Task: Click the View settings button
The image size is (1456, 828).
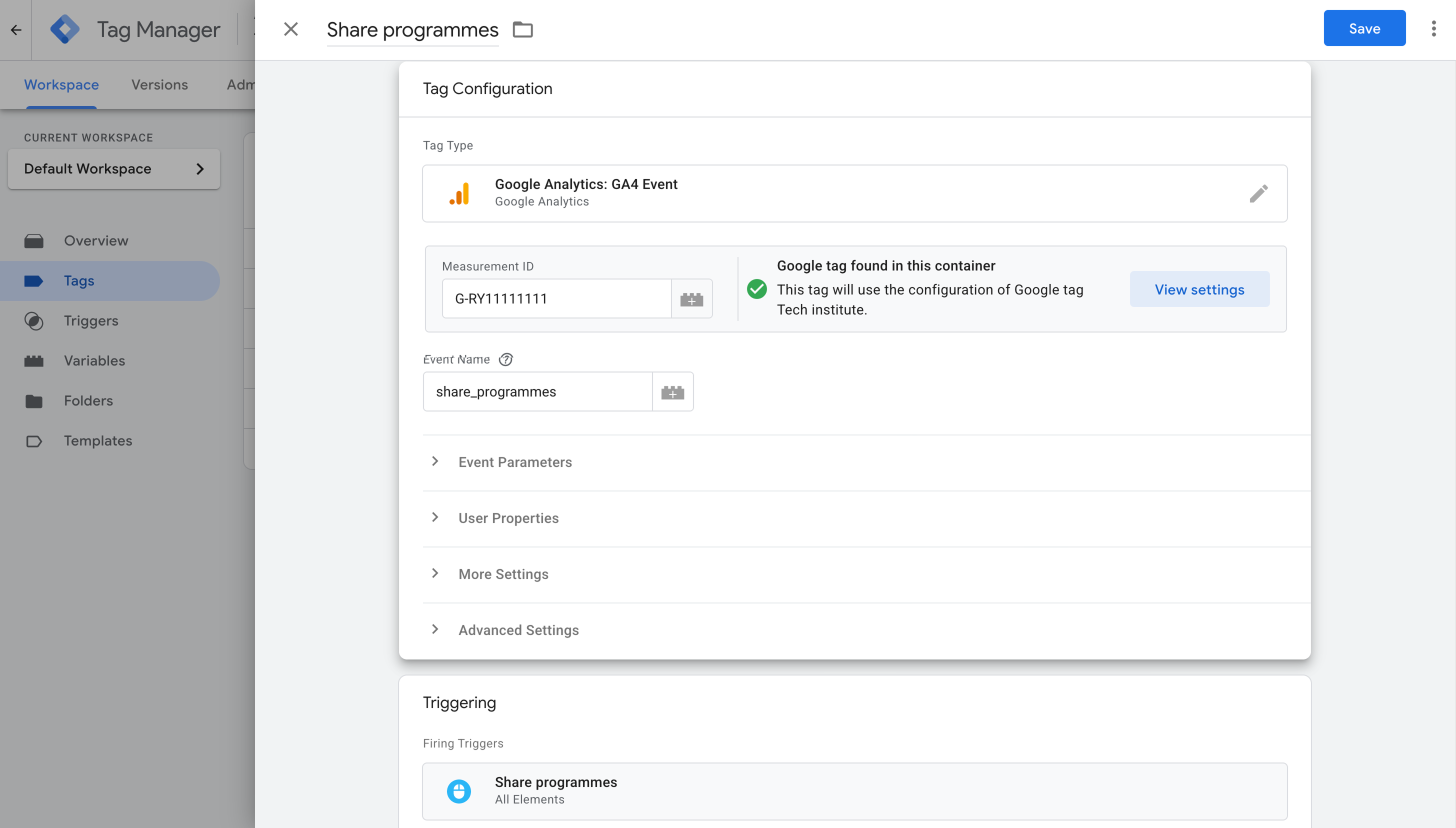Action: (x=1199, y=289)
